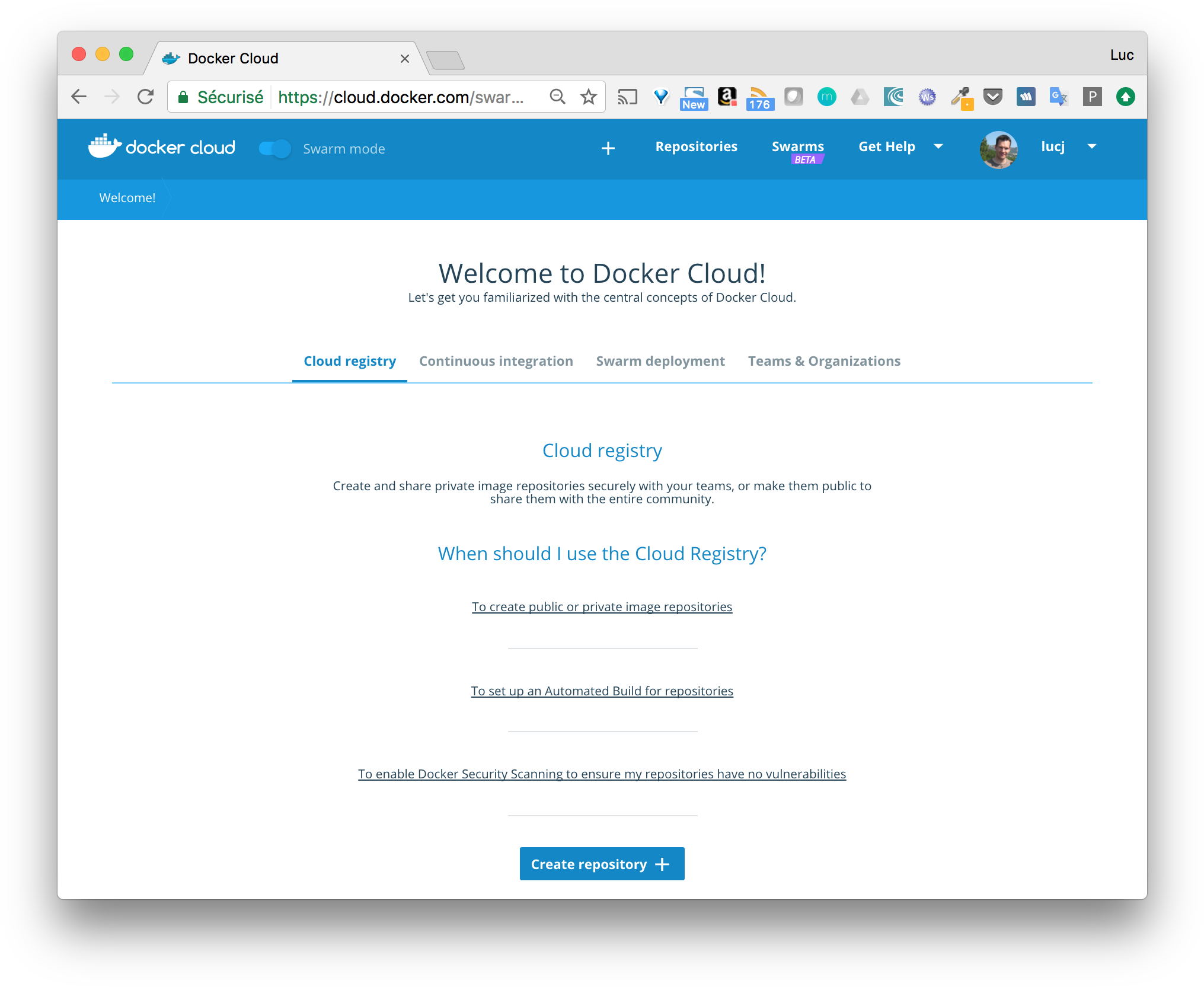The height and width of the screenshot is (987, 1204).
Task: Click the gray rounded square extension icon
Action: 793,97
